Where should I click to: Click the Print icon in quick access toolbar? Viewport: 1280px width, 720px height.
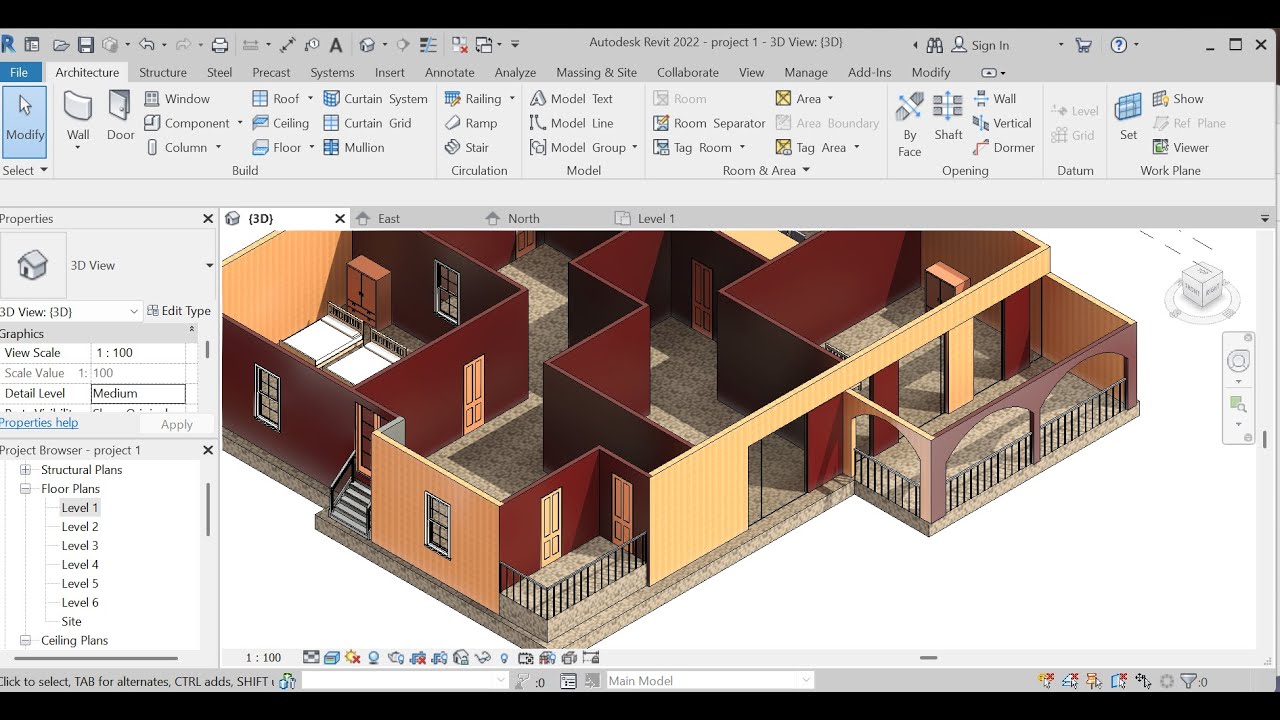tap(220, 45)
